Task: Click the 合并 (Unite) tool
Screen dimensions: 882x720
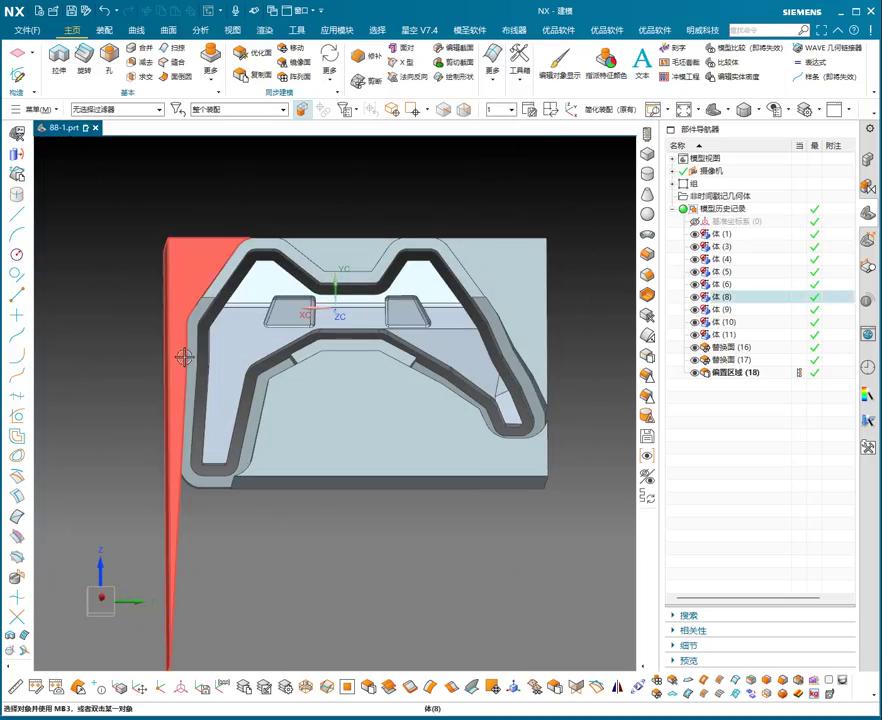Action: pos(140,48)
